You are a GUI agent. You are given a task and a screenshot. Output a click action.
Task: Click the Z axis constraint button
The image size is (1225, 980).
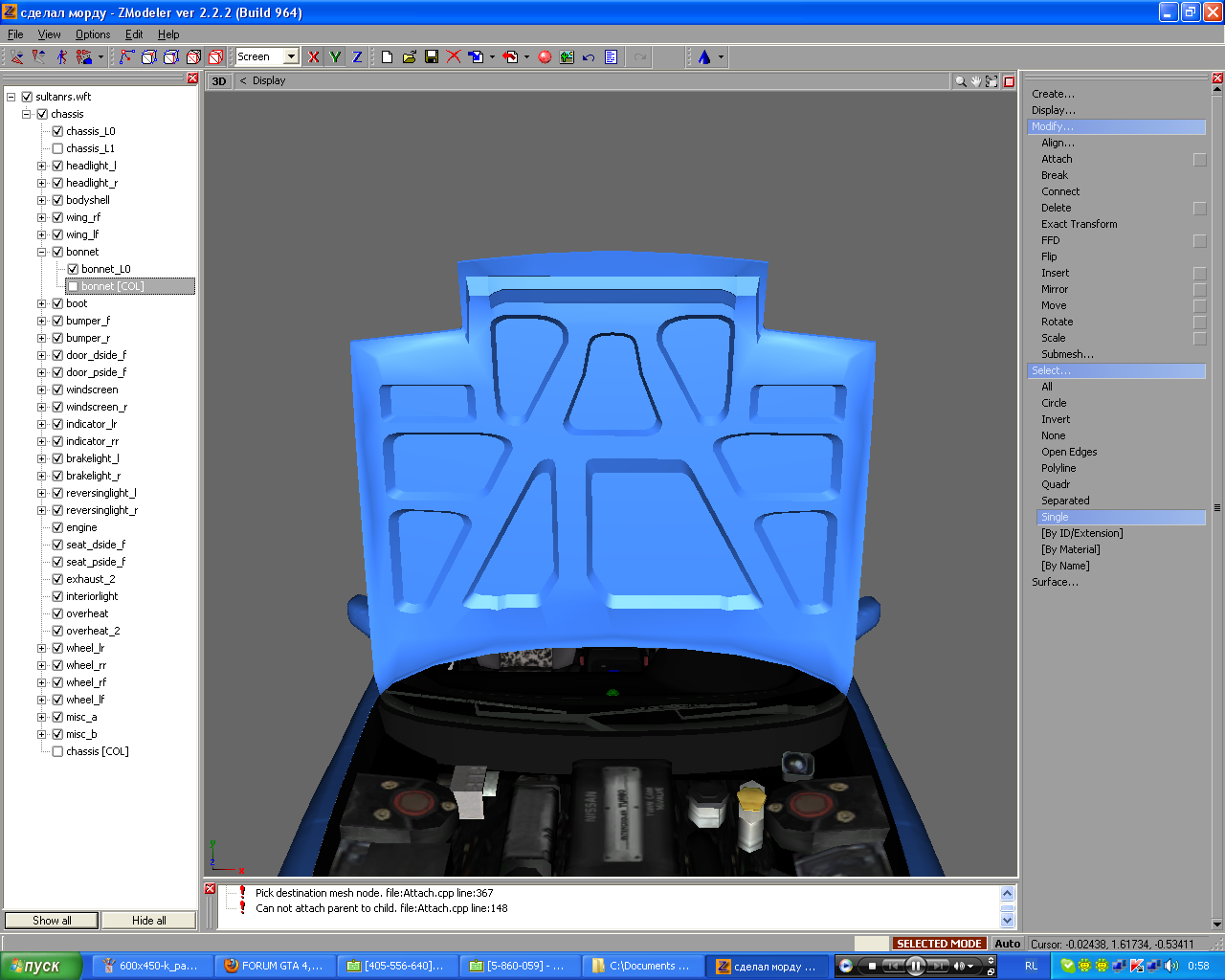[357, 57]
